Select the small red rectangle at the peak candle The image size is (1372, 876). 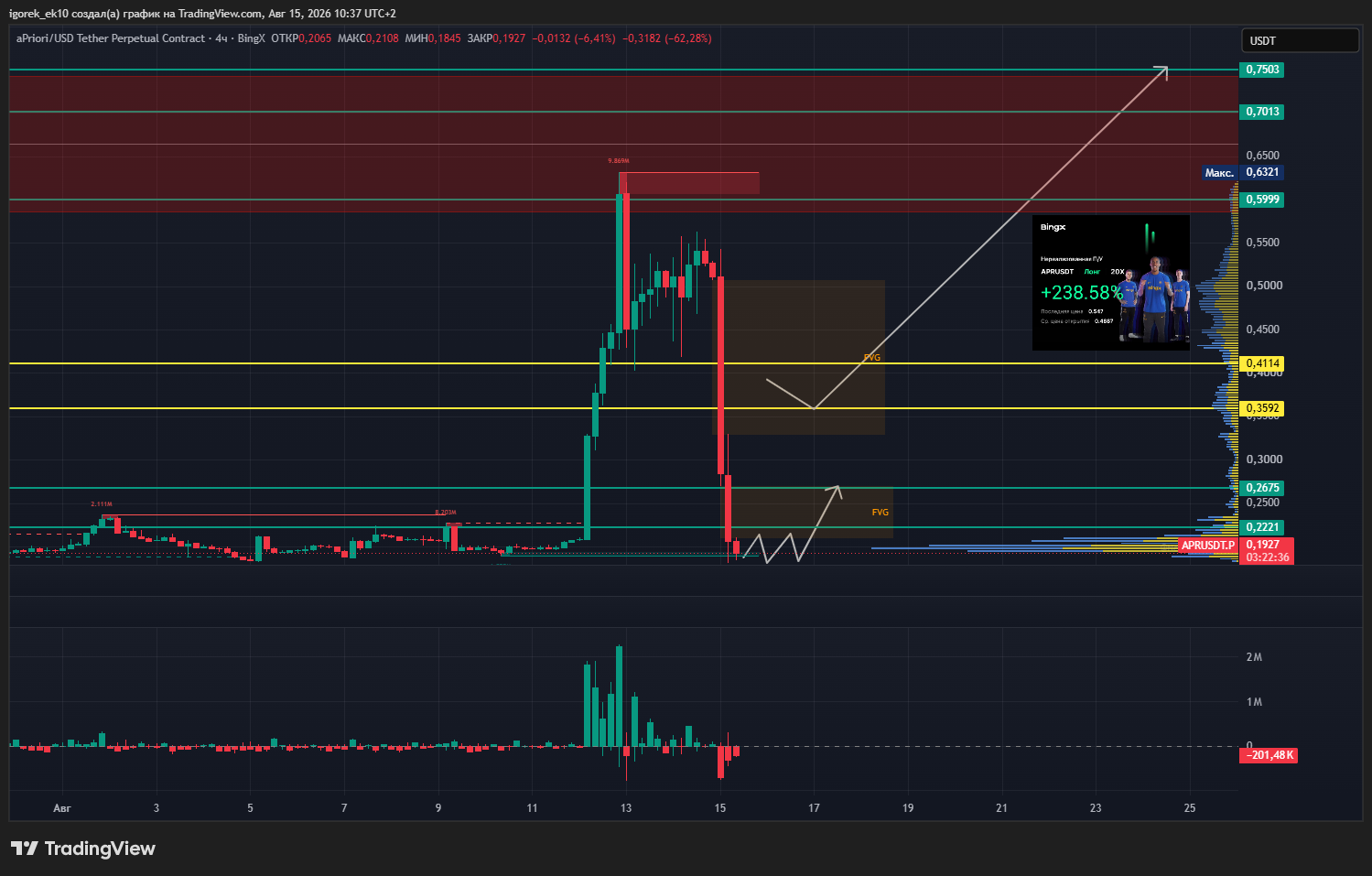(689, 183)
